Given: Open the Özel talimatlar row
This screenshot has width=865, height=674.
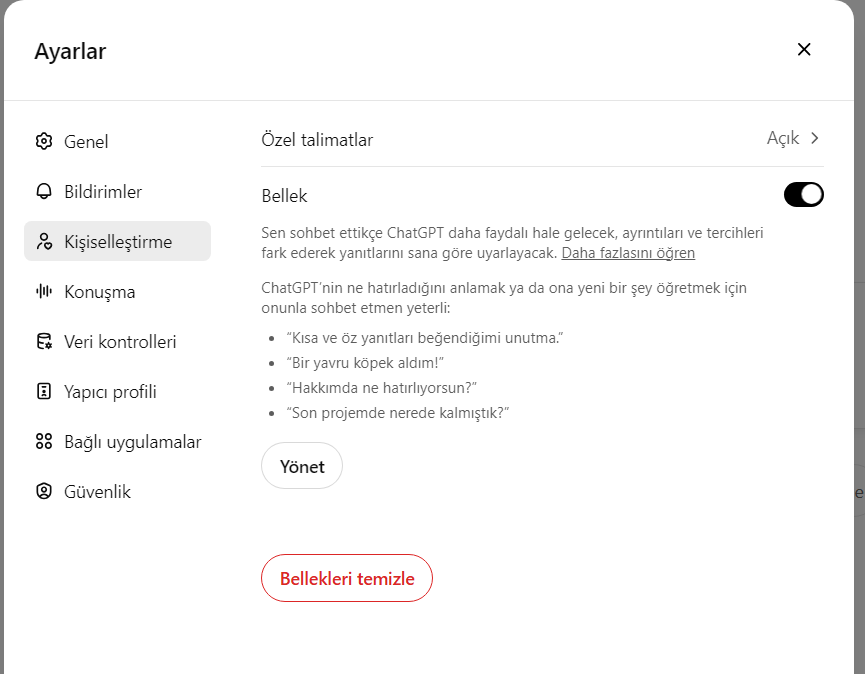Looking at the screenshot, I should pos(542,139).
